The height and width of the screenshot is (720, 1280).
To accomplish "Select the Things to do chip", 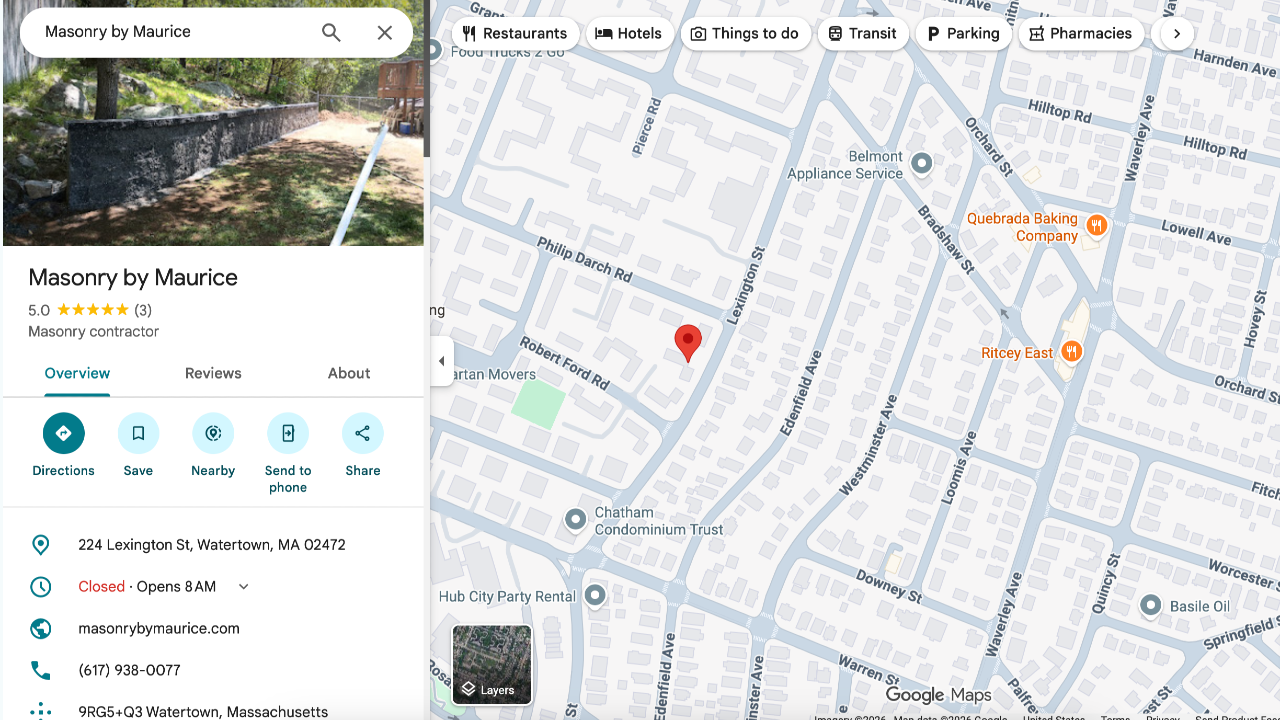I will 745,34.
